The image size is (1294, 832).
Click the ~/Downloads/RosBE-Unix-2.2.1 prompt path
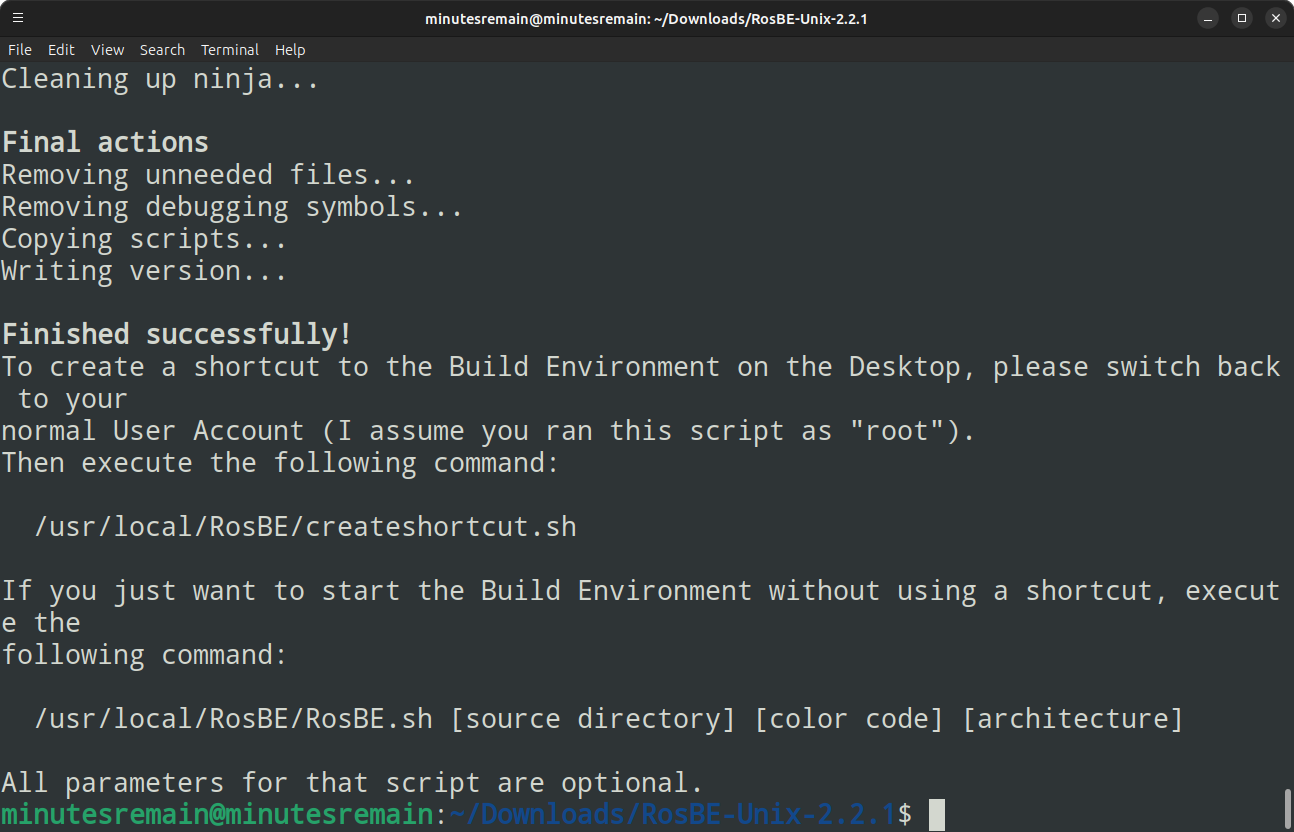(673, 814)
